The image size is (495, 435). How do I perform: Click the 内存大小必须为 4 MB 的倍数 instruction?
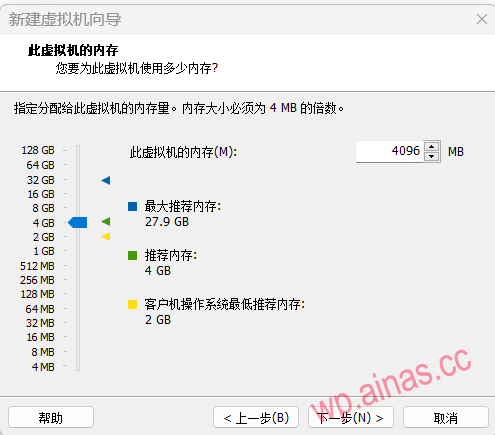(263, 108)
